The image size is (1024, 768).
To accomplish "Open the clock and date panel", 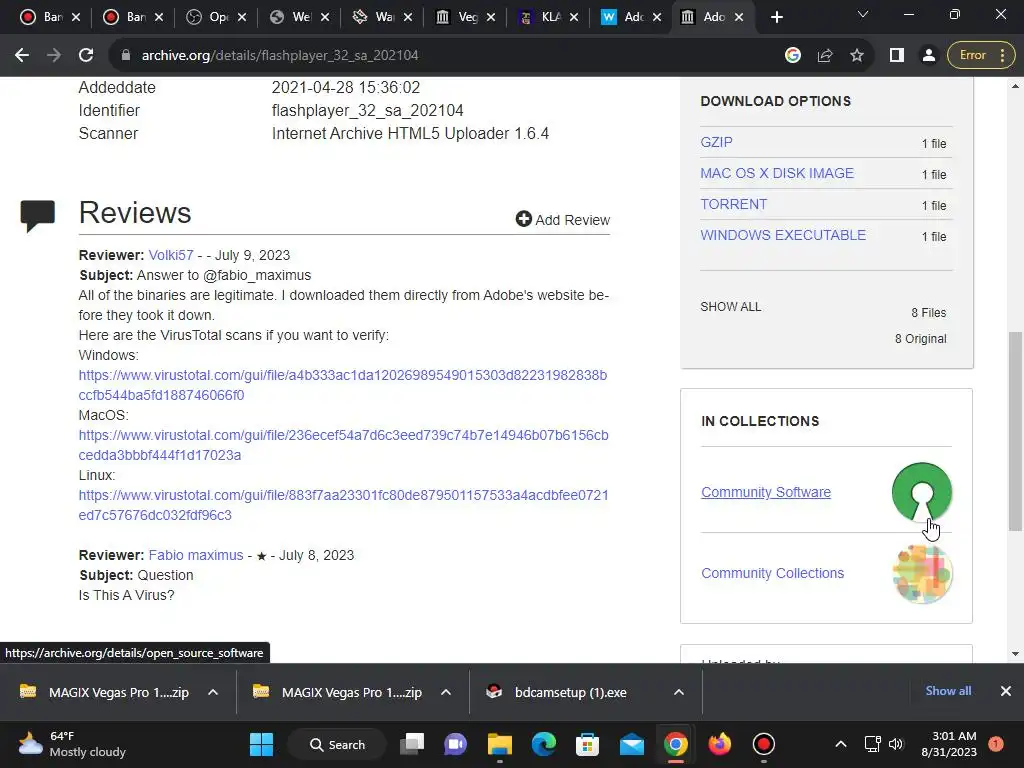I will 949,744.
